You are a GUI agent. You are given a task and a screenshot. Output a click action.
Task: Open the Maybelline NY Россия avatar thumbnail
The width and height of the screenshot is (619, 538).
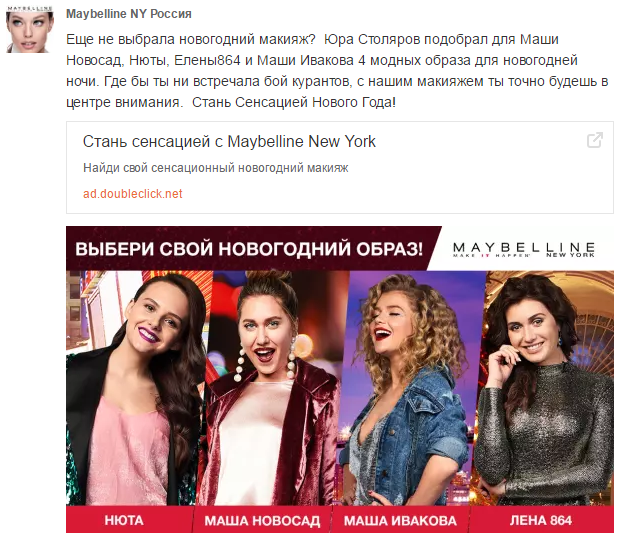coord(30,30)
